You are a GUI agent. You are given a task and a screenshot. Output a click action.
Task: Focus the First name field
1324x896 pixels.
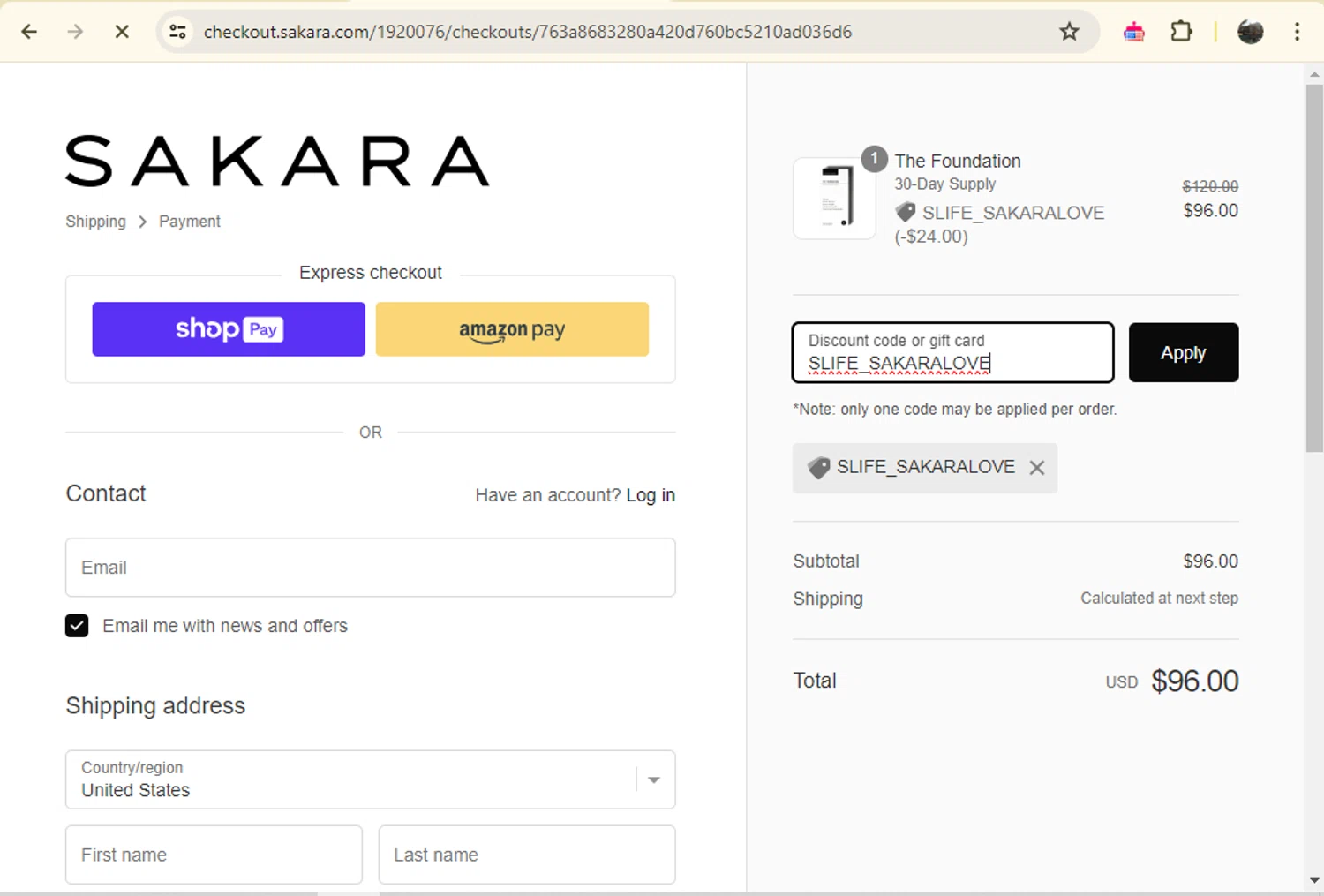tap(214, 855)
